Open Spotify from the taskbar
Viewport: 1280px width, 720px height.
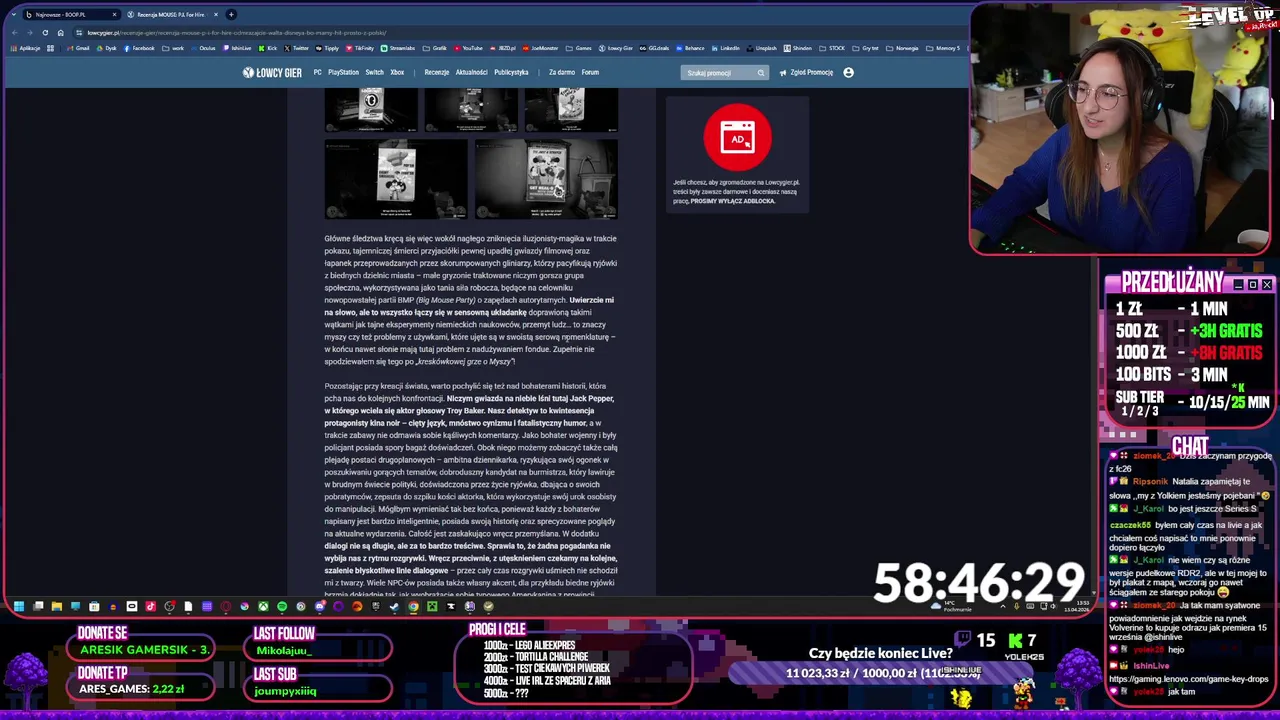pyautogui.click(x=282, y=606)
